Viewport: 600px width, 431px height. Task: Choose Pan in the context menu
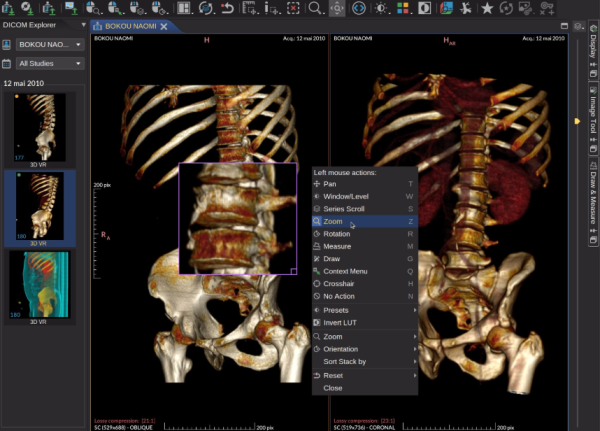pos(365,184)
